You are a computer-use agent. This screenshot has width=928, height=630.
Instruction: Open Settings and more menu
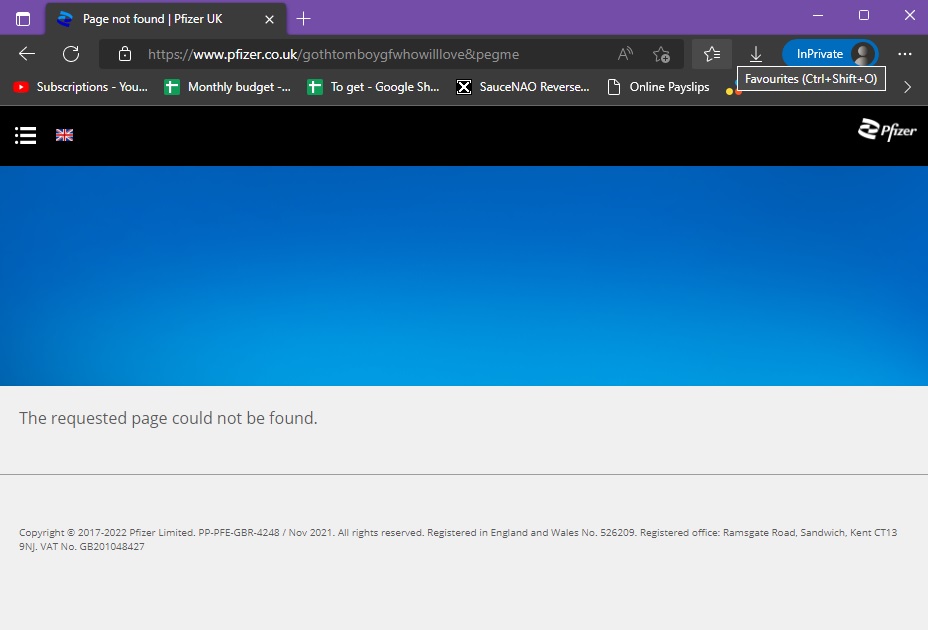[x=904, y=54]
